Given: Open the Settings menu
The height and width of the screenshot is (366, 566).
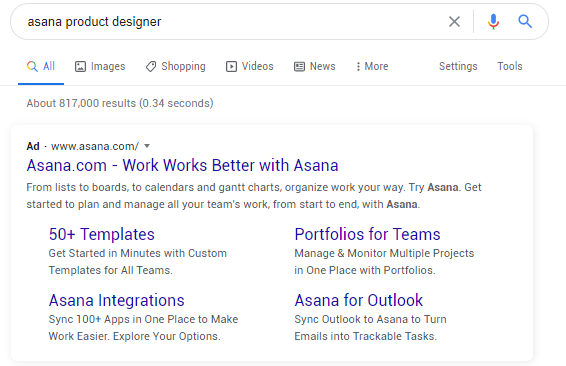Looking at the screenshot, I should (458, 66).
